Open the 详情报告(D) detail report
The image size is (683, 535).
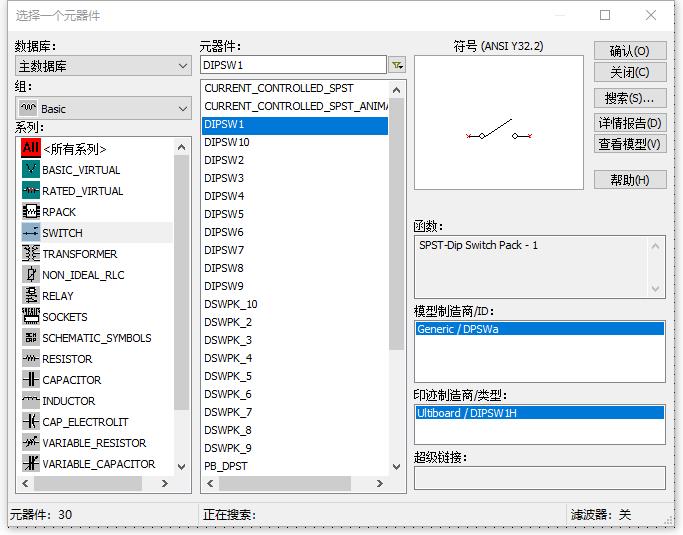pyautogui.click(x=630, y=123)
